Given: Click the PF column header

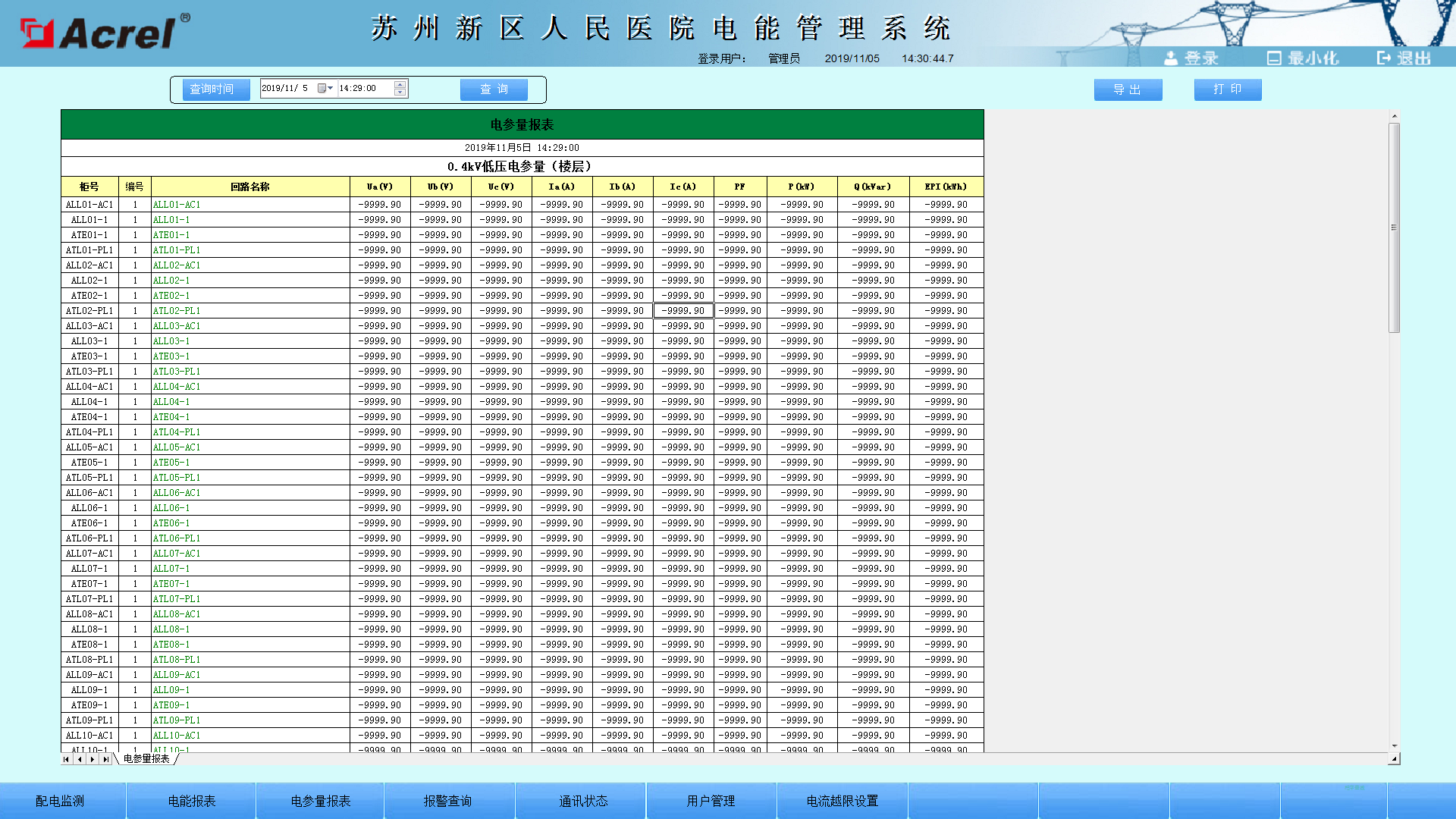Looking at the screenshot, I should coord(739,187).
